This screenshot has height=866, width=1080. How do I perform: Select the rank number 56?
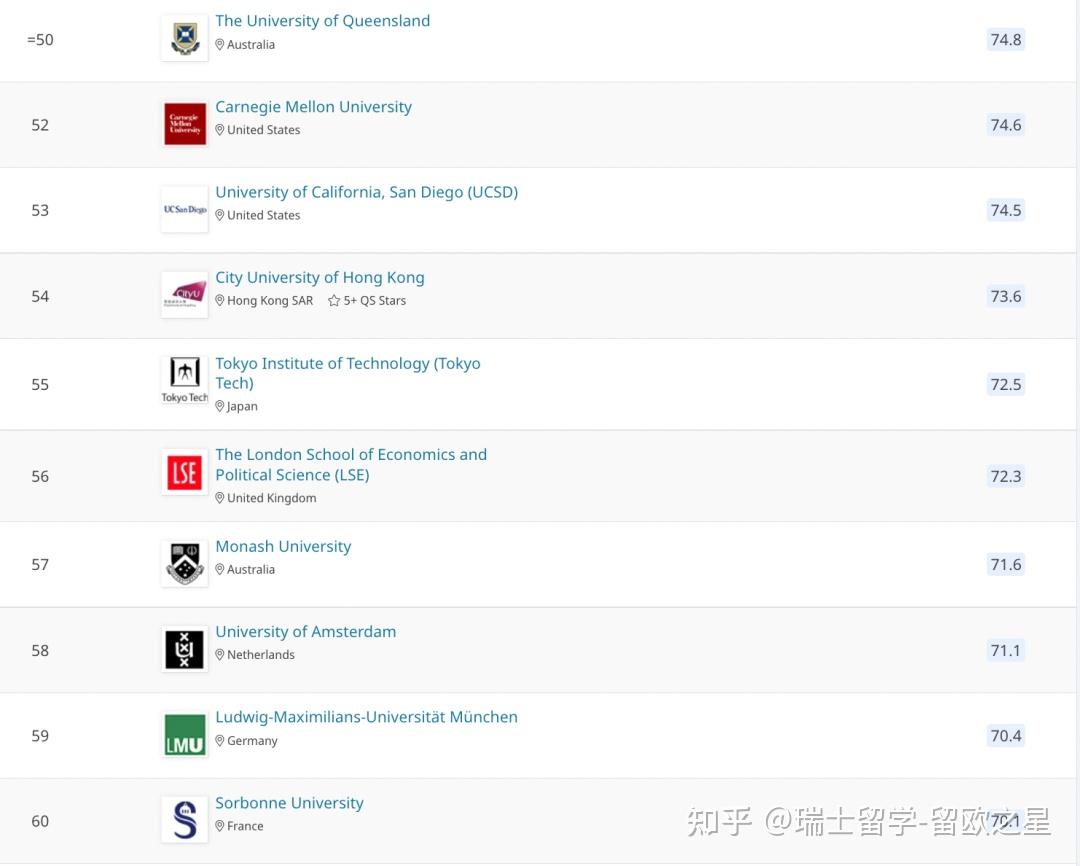pos(40,477)
